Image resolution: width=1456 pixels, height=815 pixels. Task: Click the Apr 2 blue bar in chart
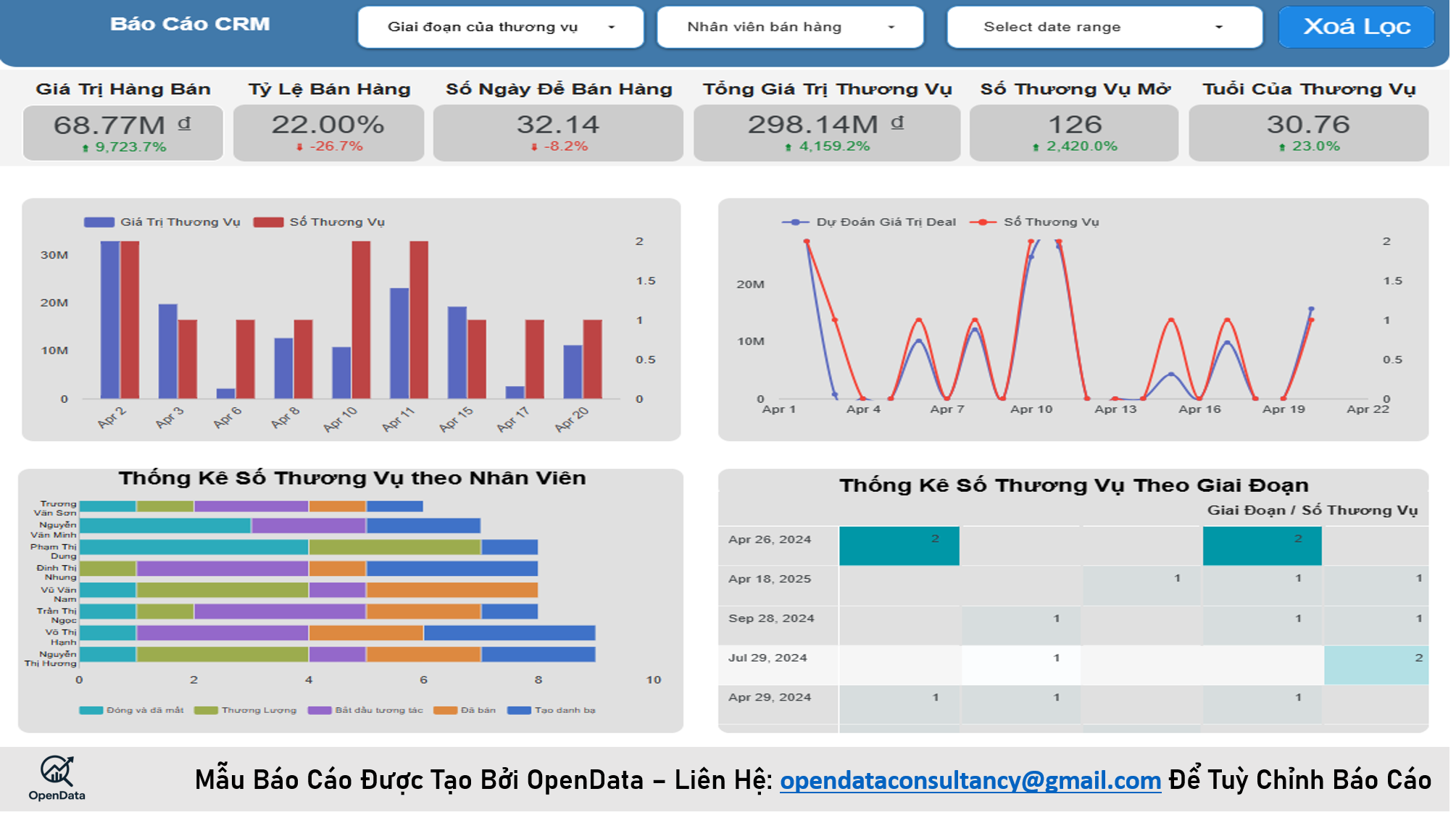pos(109,319)
